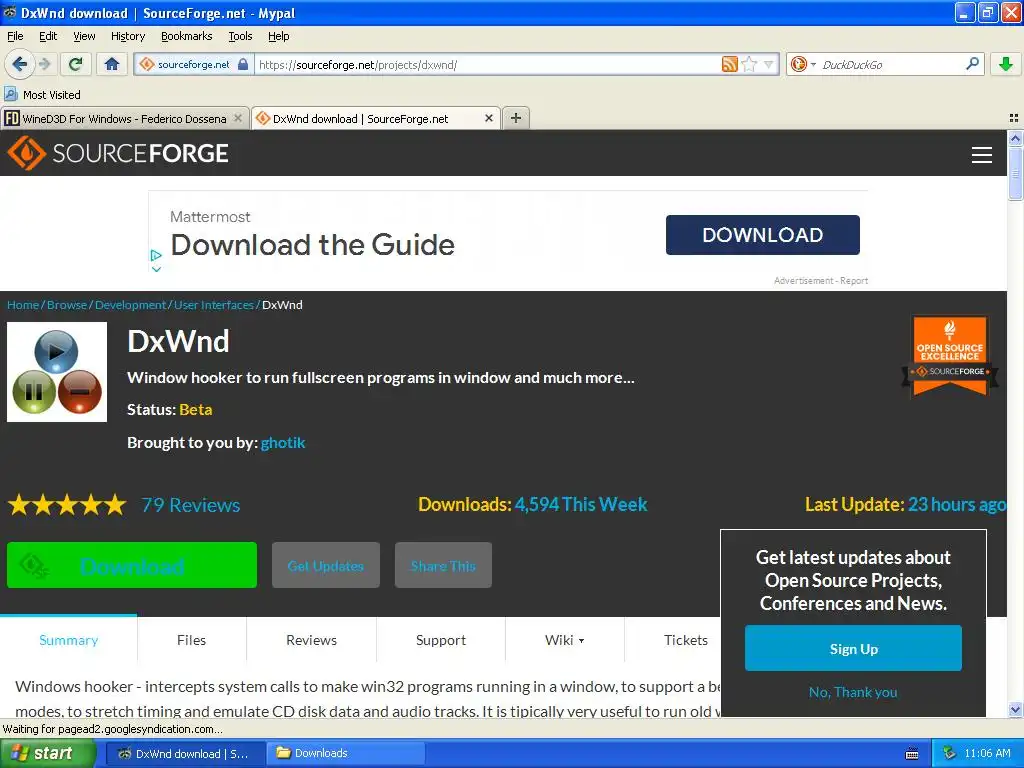Open the ghotik author link

283,443
